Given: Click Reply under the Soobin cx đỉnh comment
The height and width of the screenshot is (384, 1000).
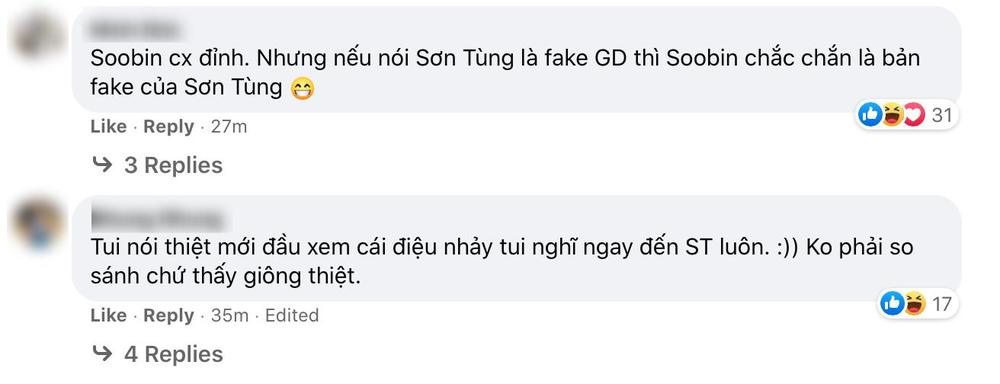Looking at the screenshot, I should (x=168, y=127).
